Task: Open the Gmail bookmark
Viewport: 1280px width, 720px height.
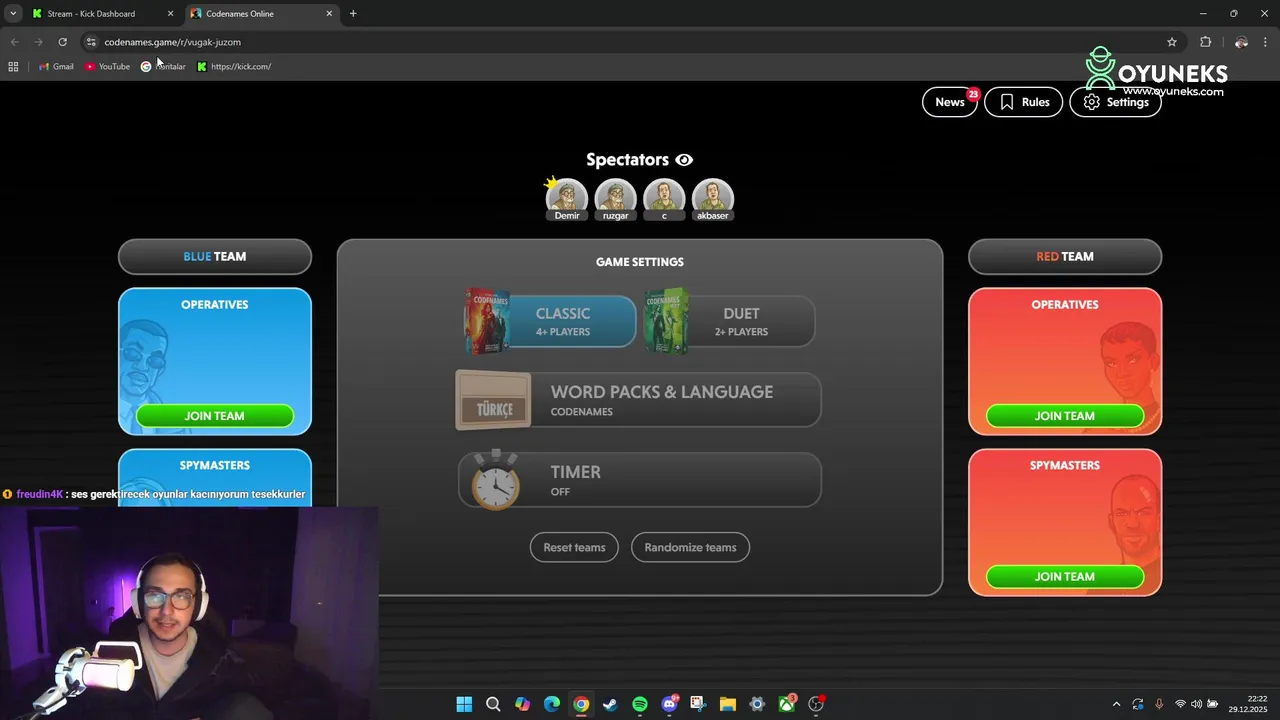Action: pyautogui.click(x=56, y=67)
